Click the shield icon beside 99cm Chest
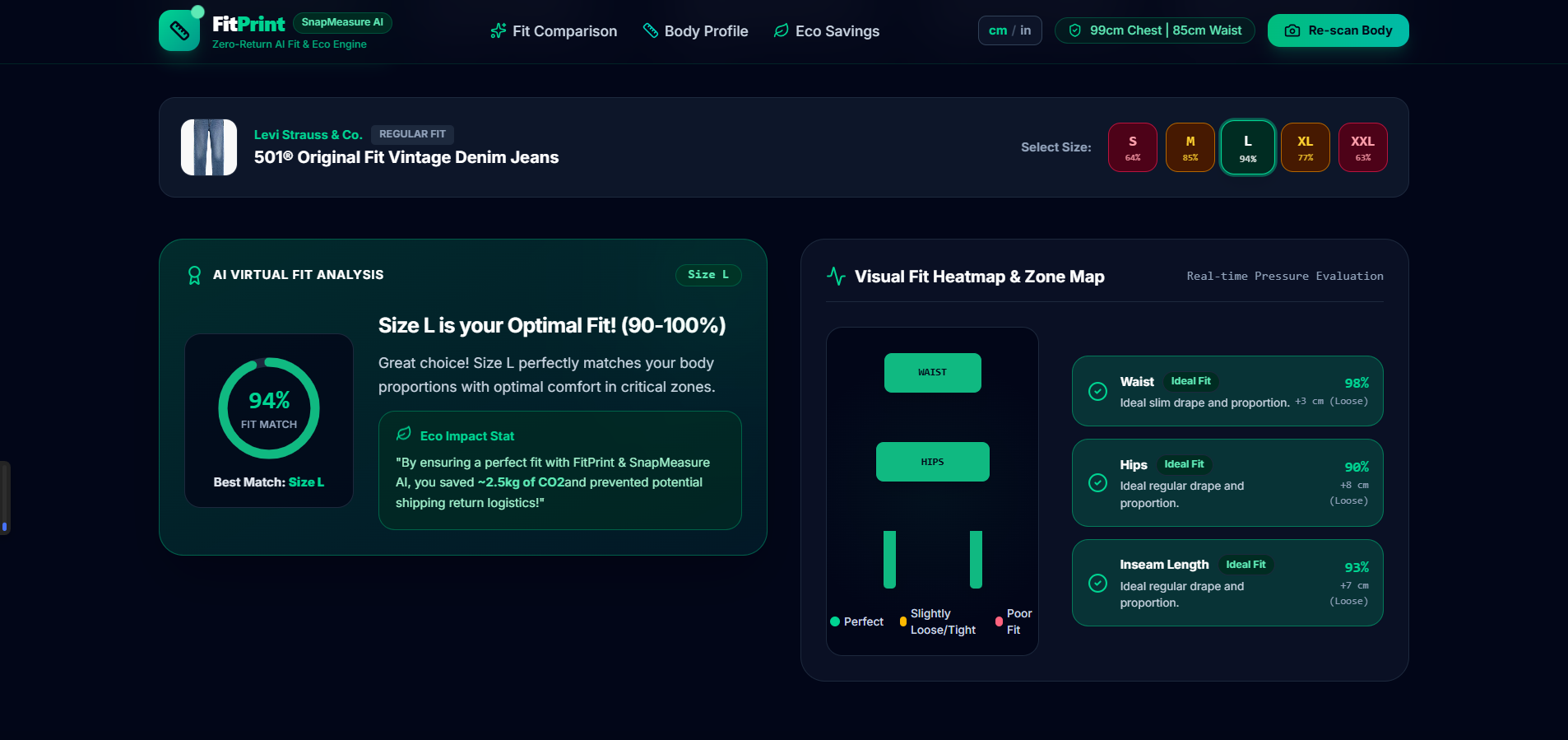1568x740 pixels. [1074, 30]
